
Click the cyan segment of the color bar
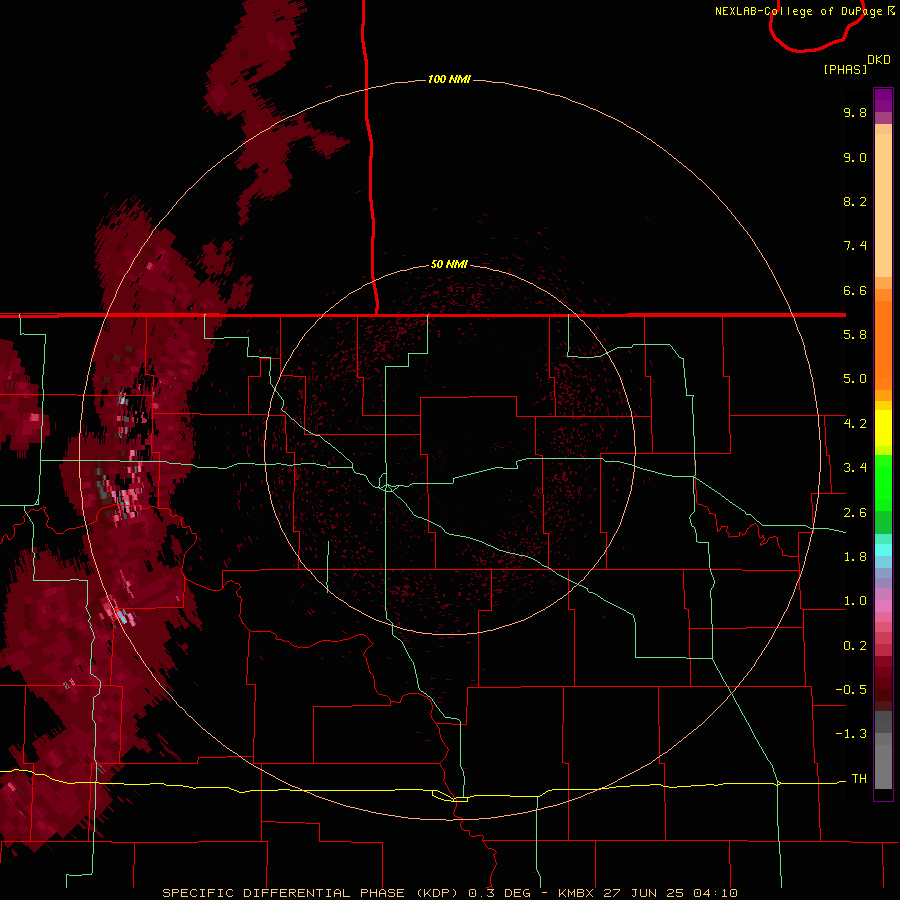click(883, 550)
